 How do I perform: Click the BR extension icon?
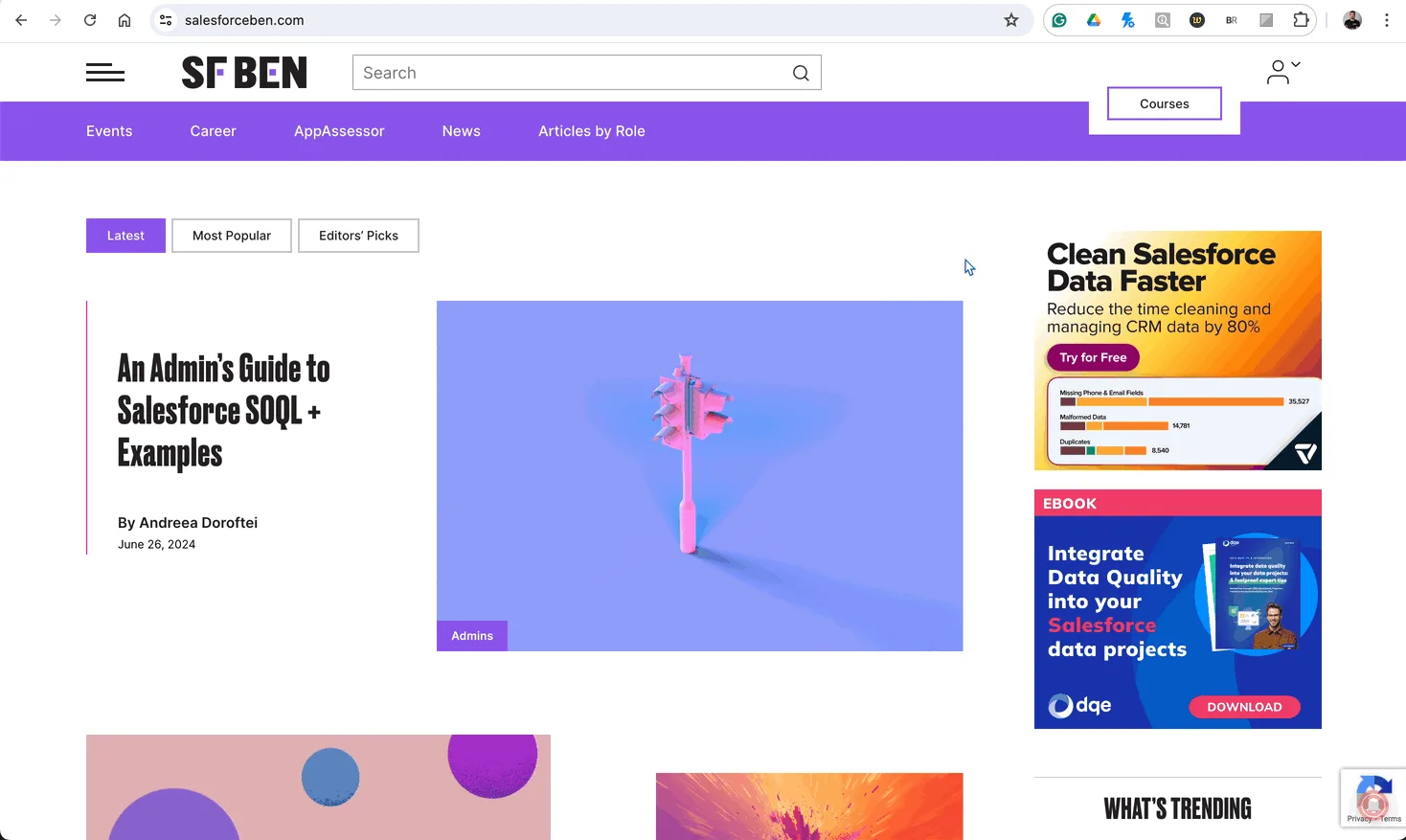coord(1232,20)
